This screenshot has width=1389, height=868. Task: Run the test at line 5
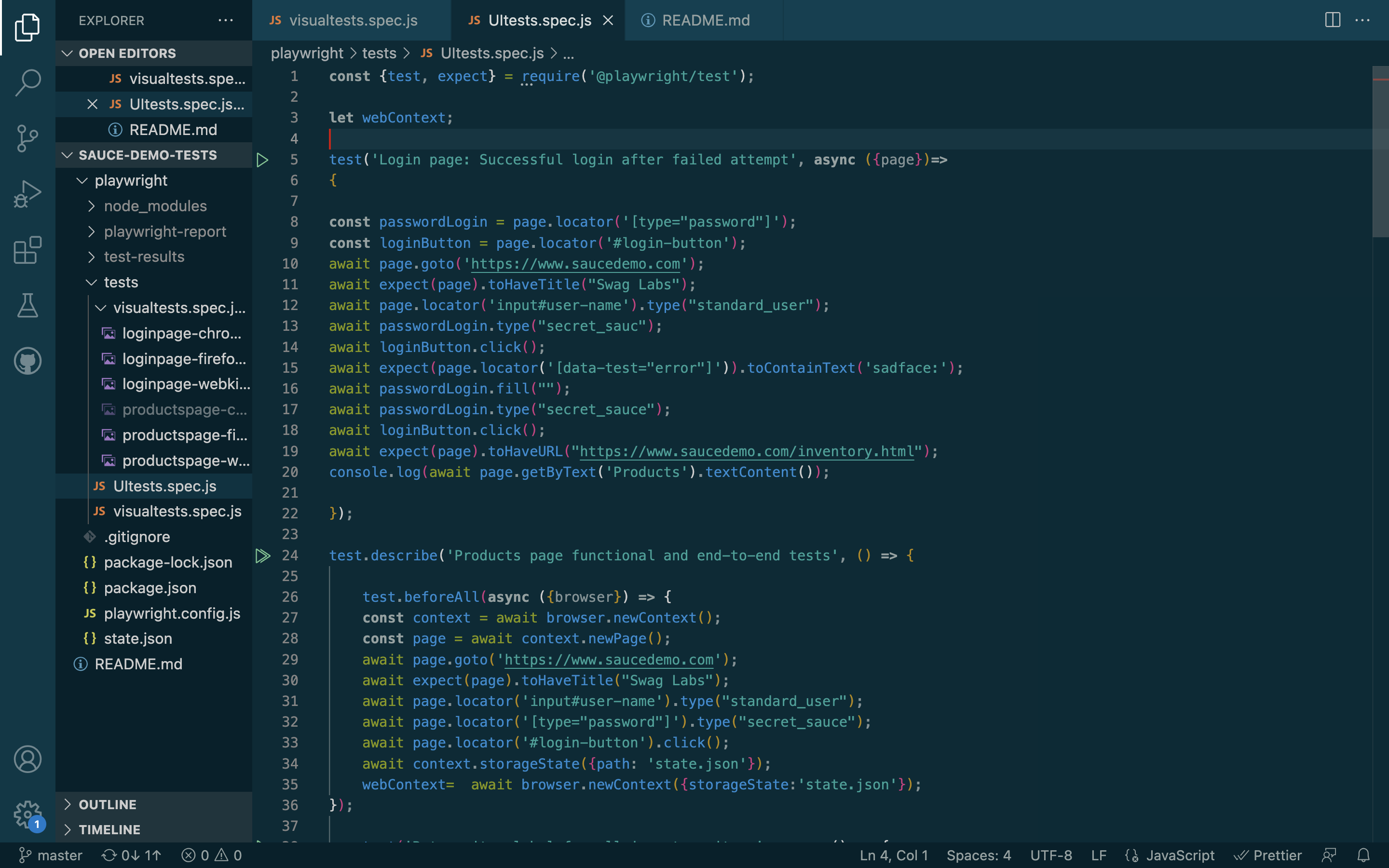coord(262,160)
